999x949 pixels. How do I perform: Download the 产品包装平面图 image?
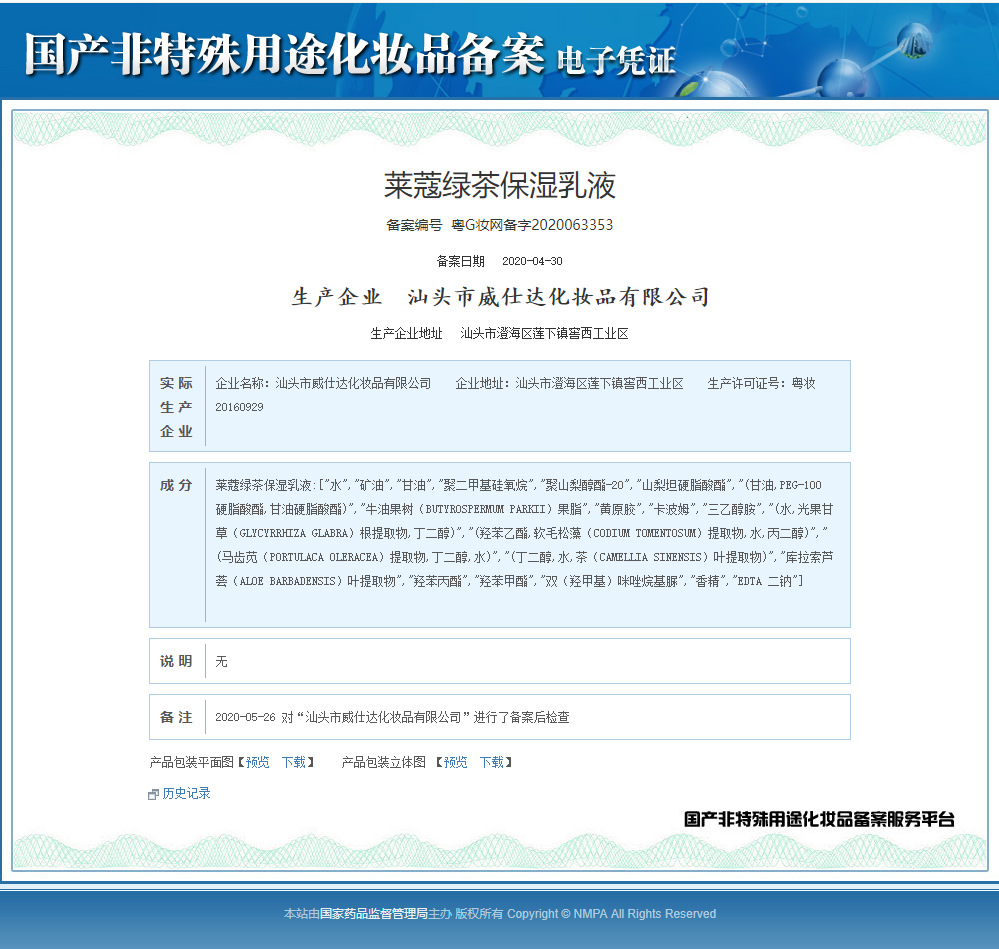pos(294,762)
